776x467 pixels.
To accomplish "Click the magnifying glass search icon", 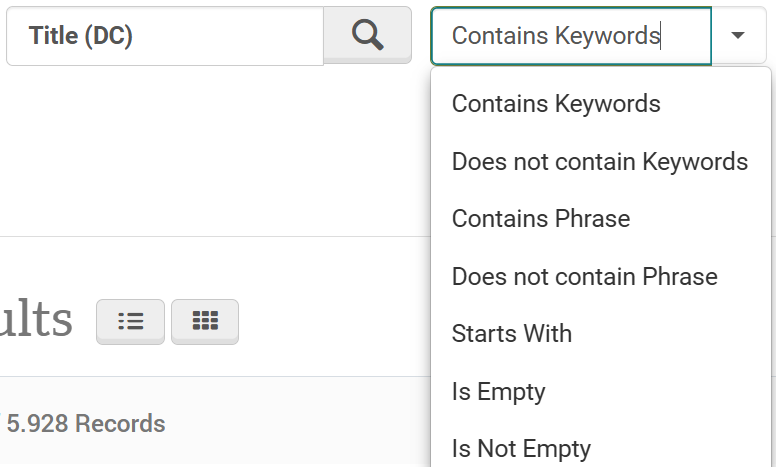I will (x=367, y=35).
